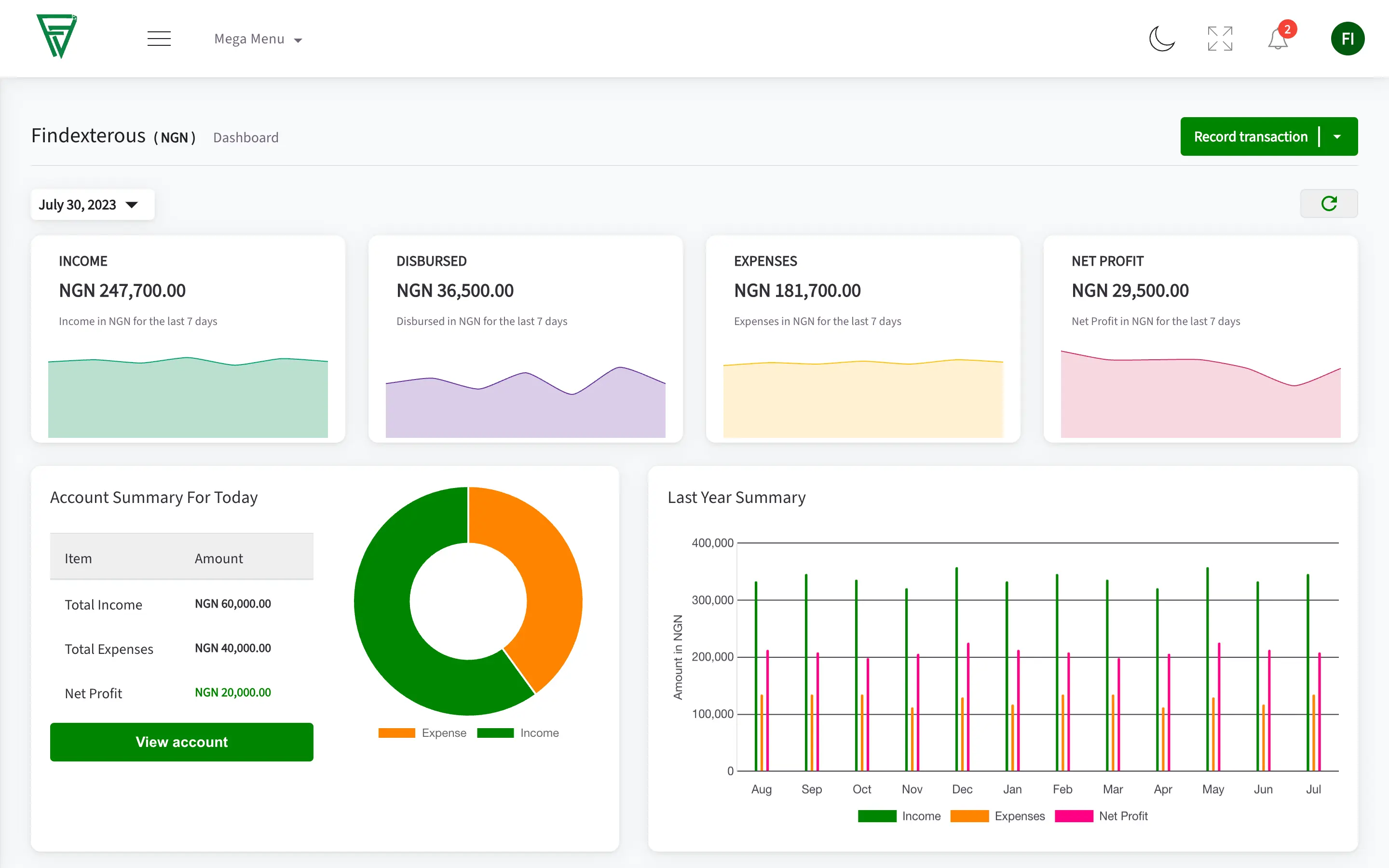This screenshot has width=1389, height=868.
Task: Click the Findexterous logo
Action: 56,36
